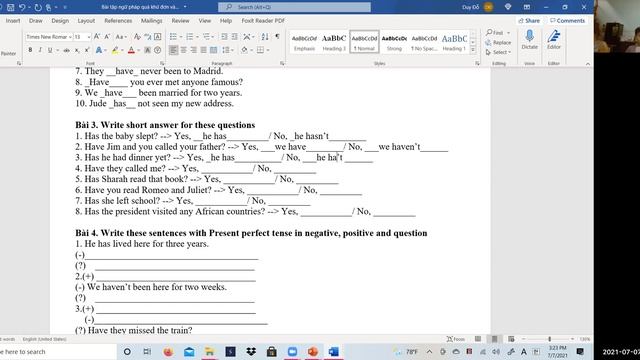
Task: Click Focus mode in status bar
Action: click(x=456, y=339)
